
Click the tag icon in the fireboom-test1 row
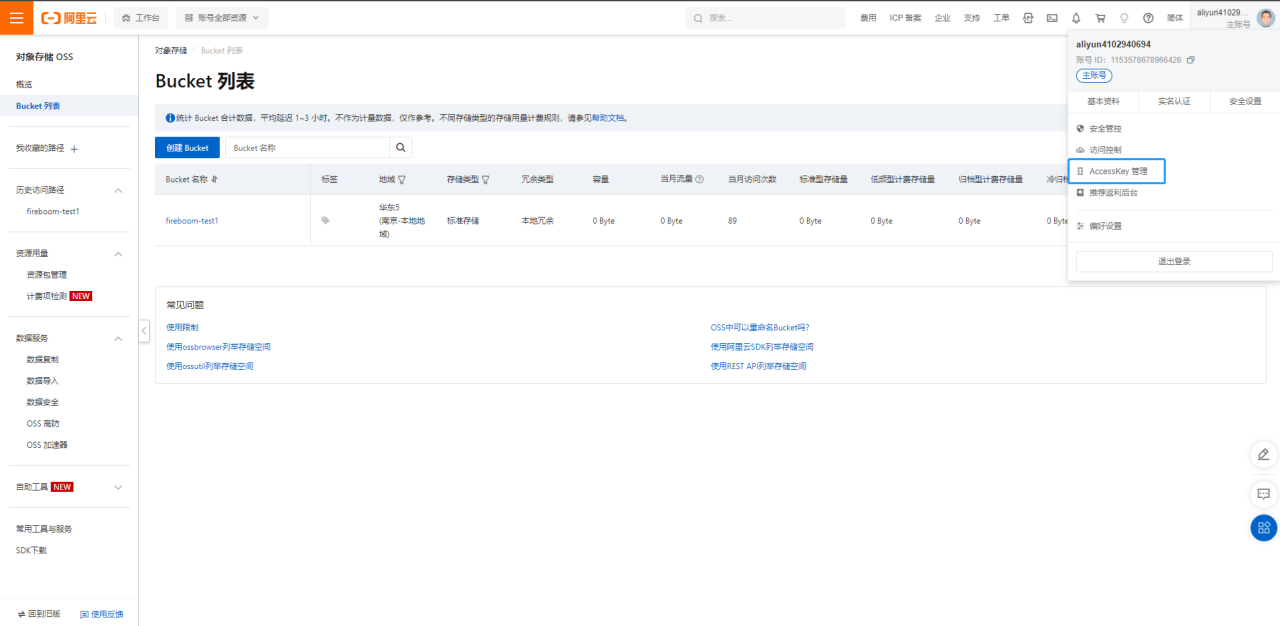coord(325,221)
